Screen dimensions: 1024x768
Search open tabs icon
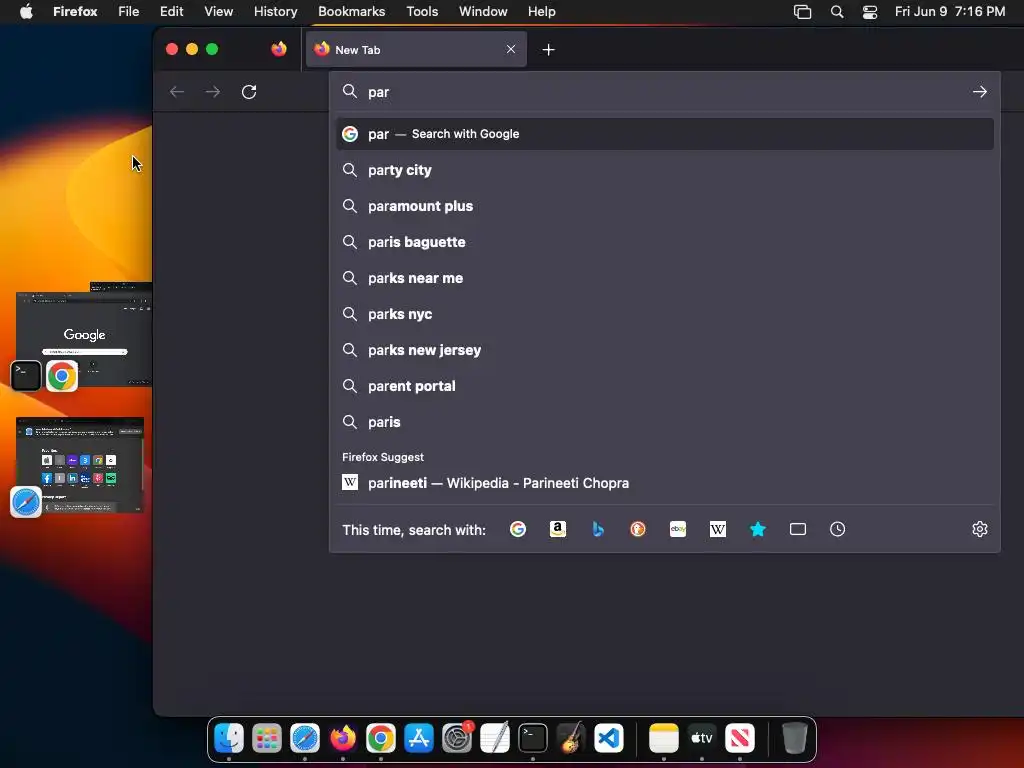pyautogui.click(x=797, y=529)
